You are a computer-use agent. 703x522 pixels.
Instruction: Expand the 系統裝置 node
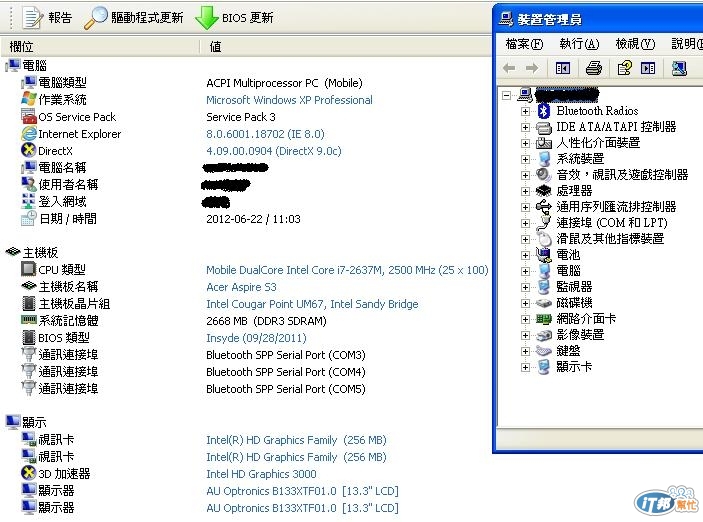pos(525,159)
